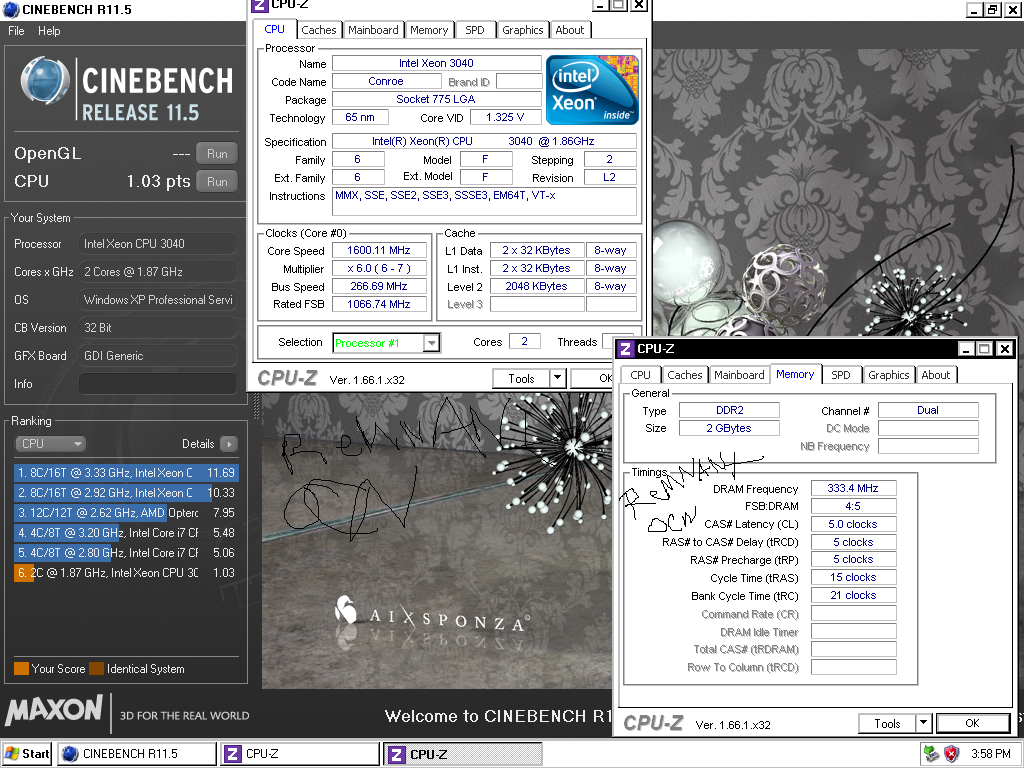Open Graphics tab in CPU-Z Memory window
Viewport: 1024px width, 768px height.
(888, 375)
